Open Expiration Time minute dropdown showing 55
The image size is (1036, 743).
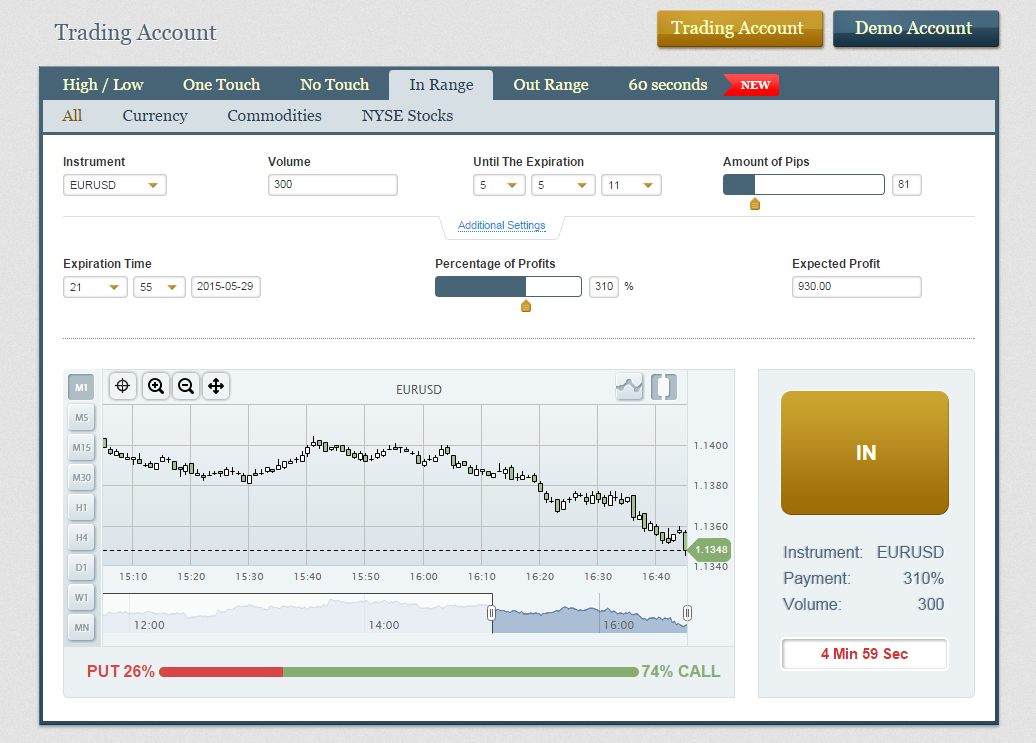pos(159,287)
